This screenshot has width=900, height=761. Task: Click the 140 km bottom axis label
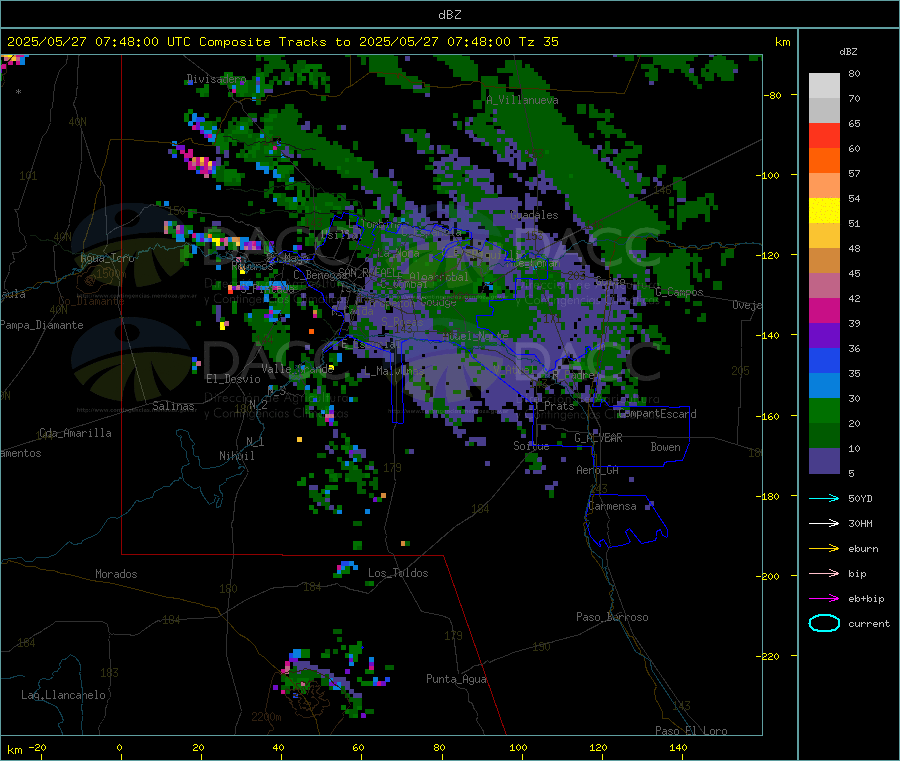pos(678,747)
